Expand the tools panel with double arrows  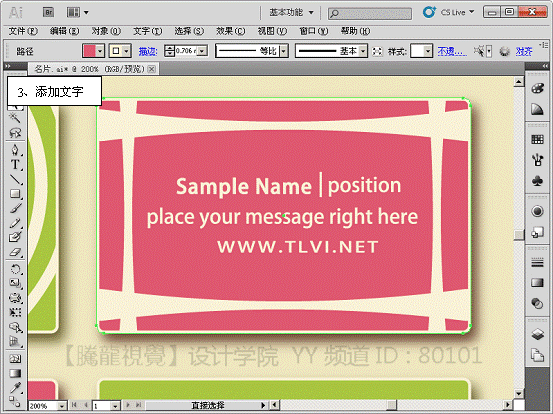[8, 66]
